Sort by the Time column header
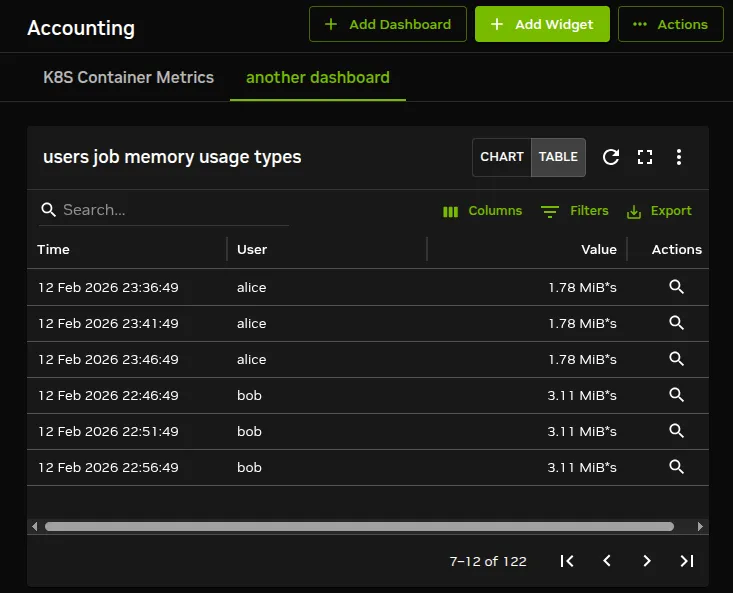Screen dimensions: 733x593 (x=53, y=250)
